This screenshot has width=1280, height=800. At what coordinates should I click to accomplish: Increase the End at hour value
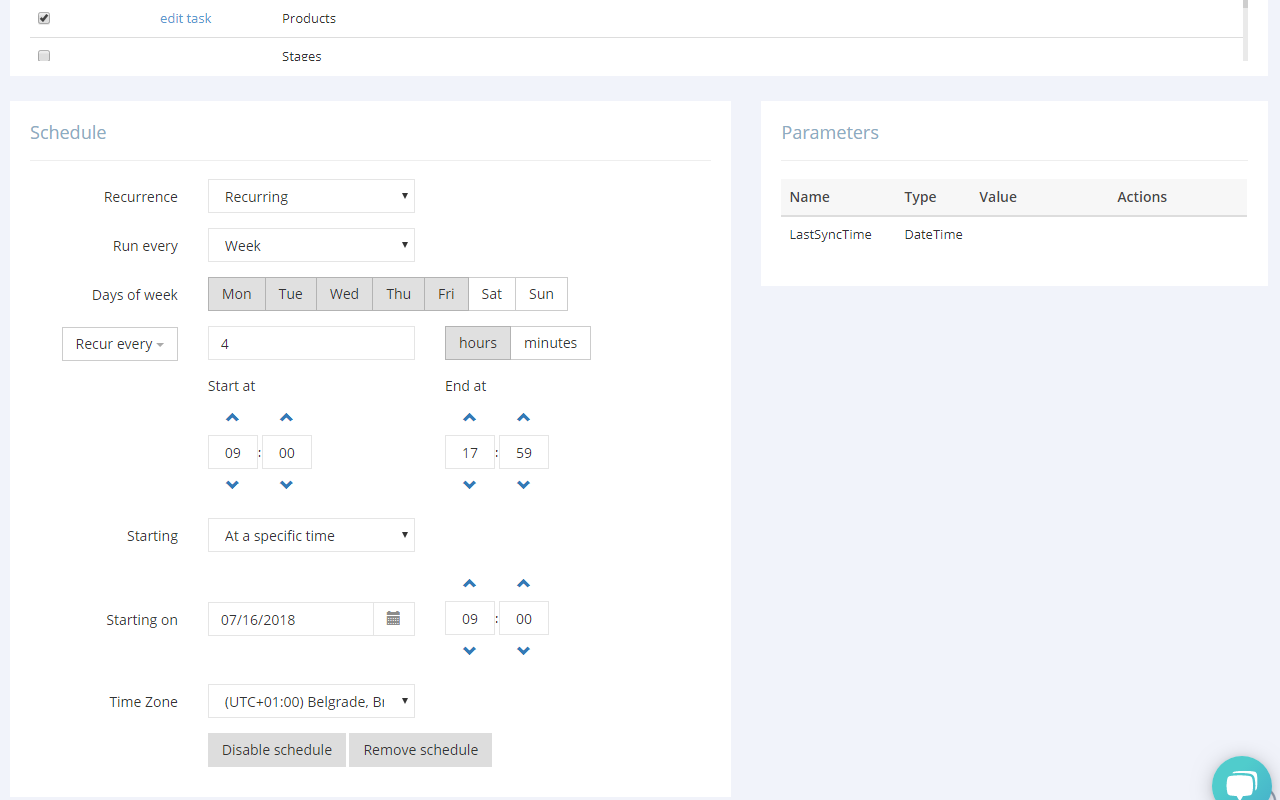pyautogui.click(x=470, y=418)
